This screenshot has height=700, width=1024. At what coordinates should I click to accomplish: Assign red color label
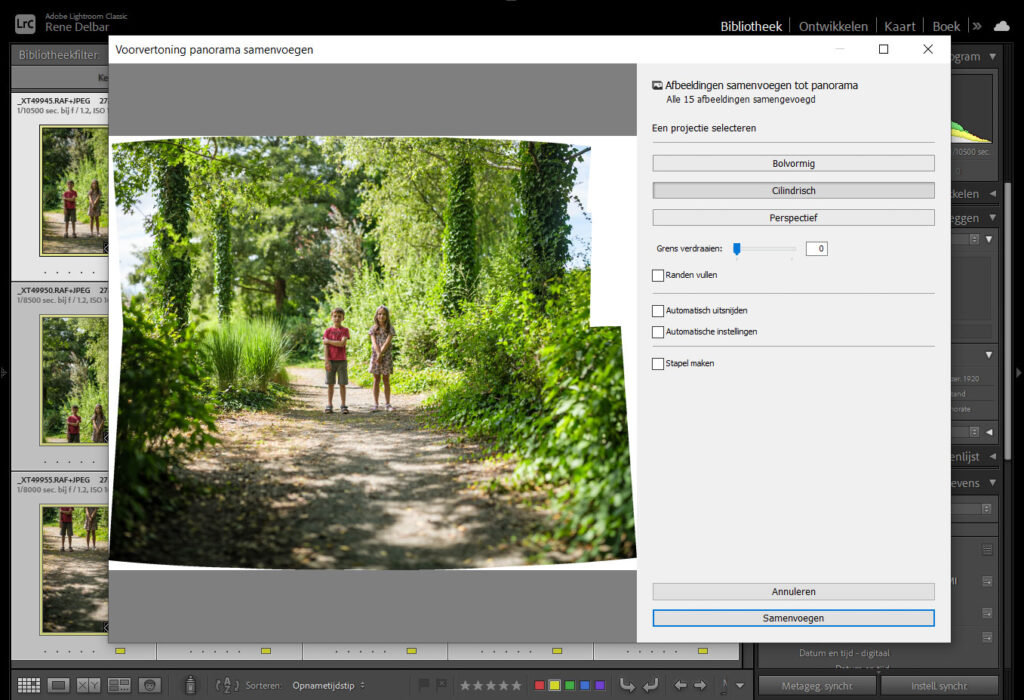click(539, 685)
